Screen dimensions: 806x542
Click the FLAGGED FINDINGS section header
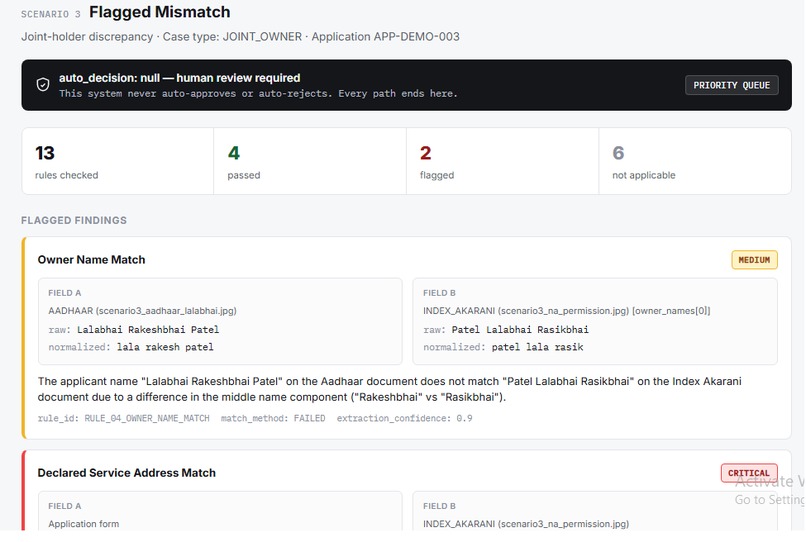74,221
